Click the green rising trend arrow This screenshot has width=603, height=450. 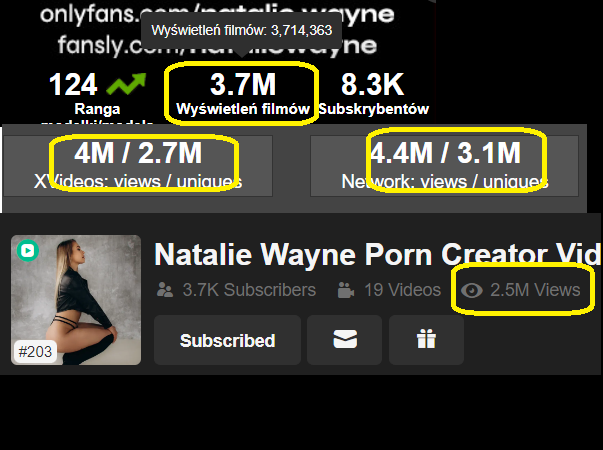pyautogui.click(x=126, y=83)
